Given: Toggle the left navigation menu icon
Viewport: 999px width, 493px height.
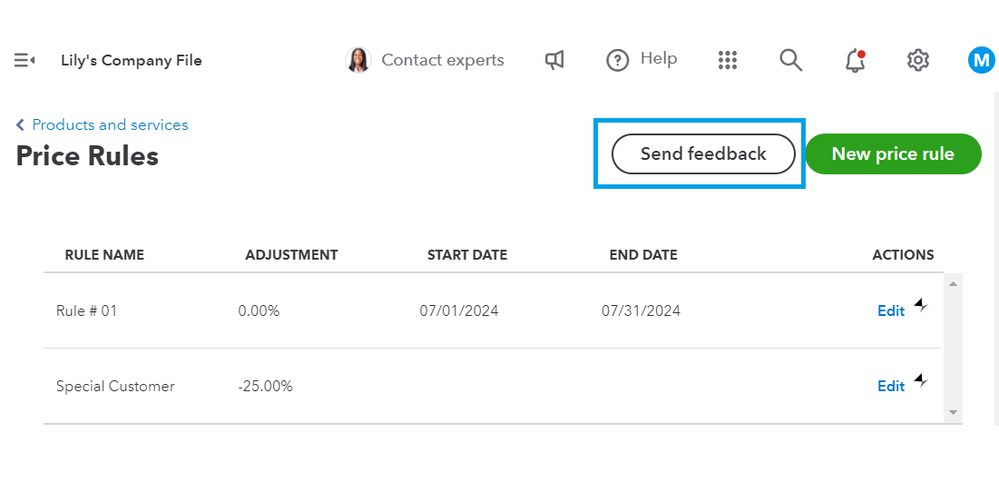Looking at the screenshot, I should 25,61.
